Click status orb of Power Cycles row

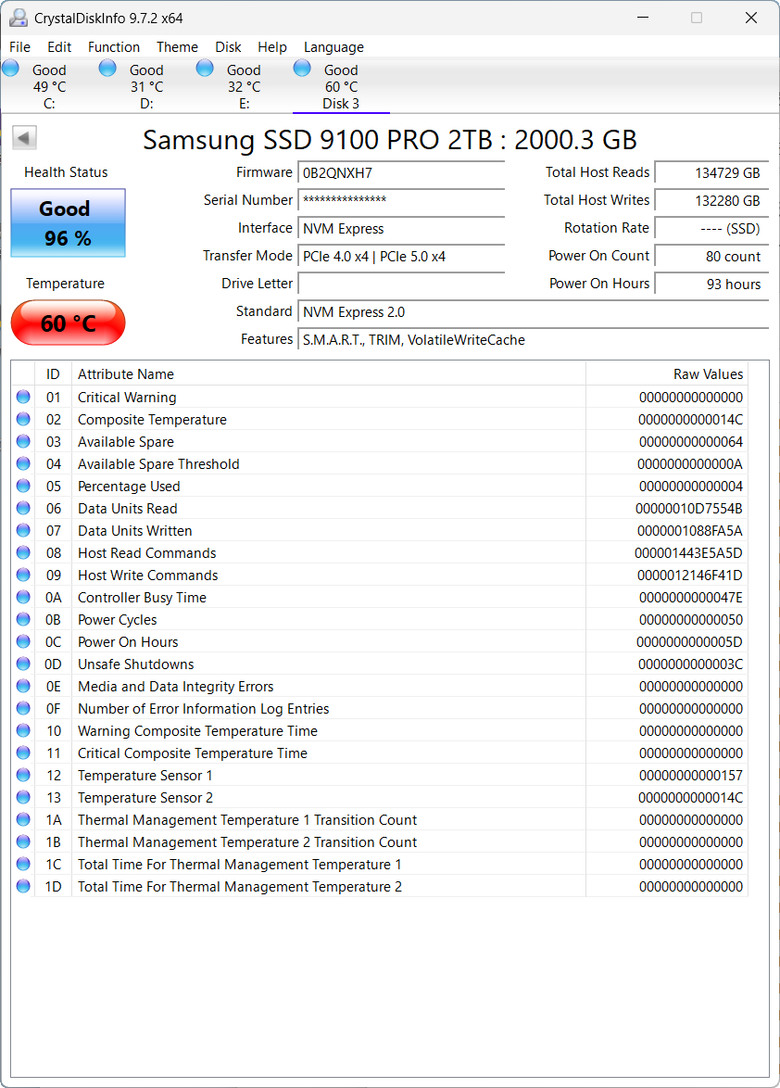[24, 619]
